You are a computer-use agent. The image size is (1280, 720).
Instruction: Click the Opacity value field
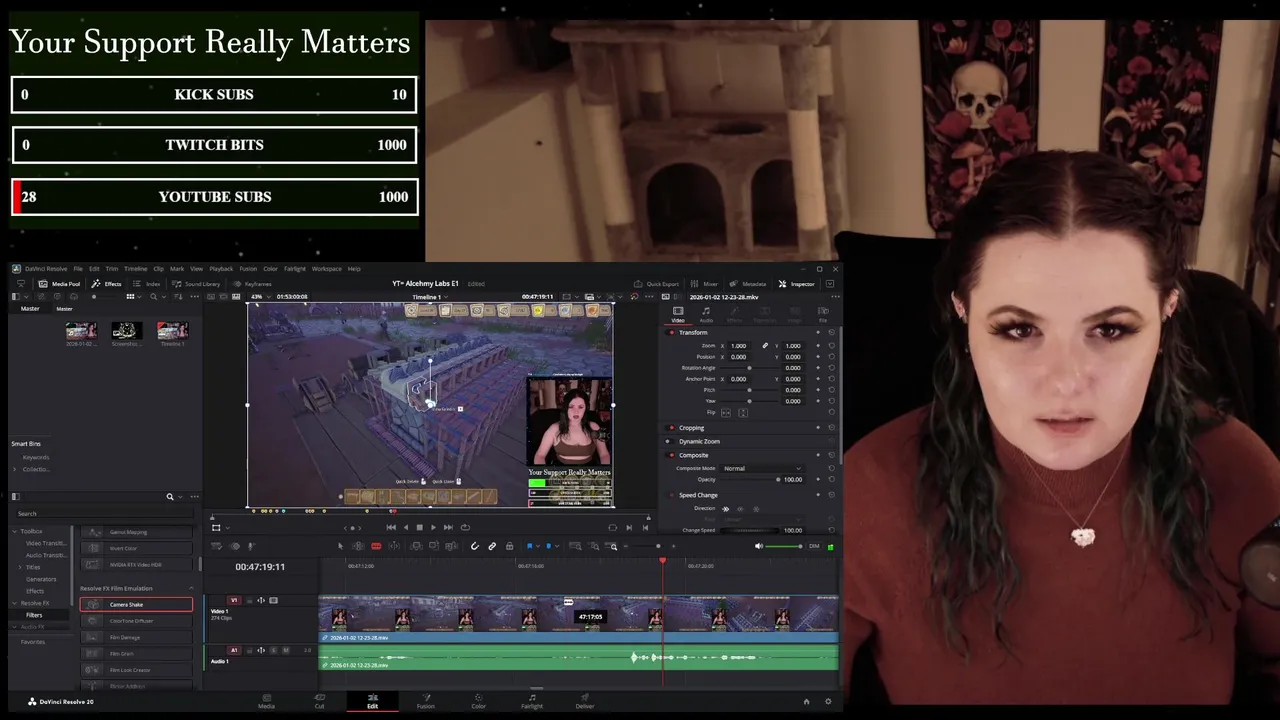[793, 479]
